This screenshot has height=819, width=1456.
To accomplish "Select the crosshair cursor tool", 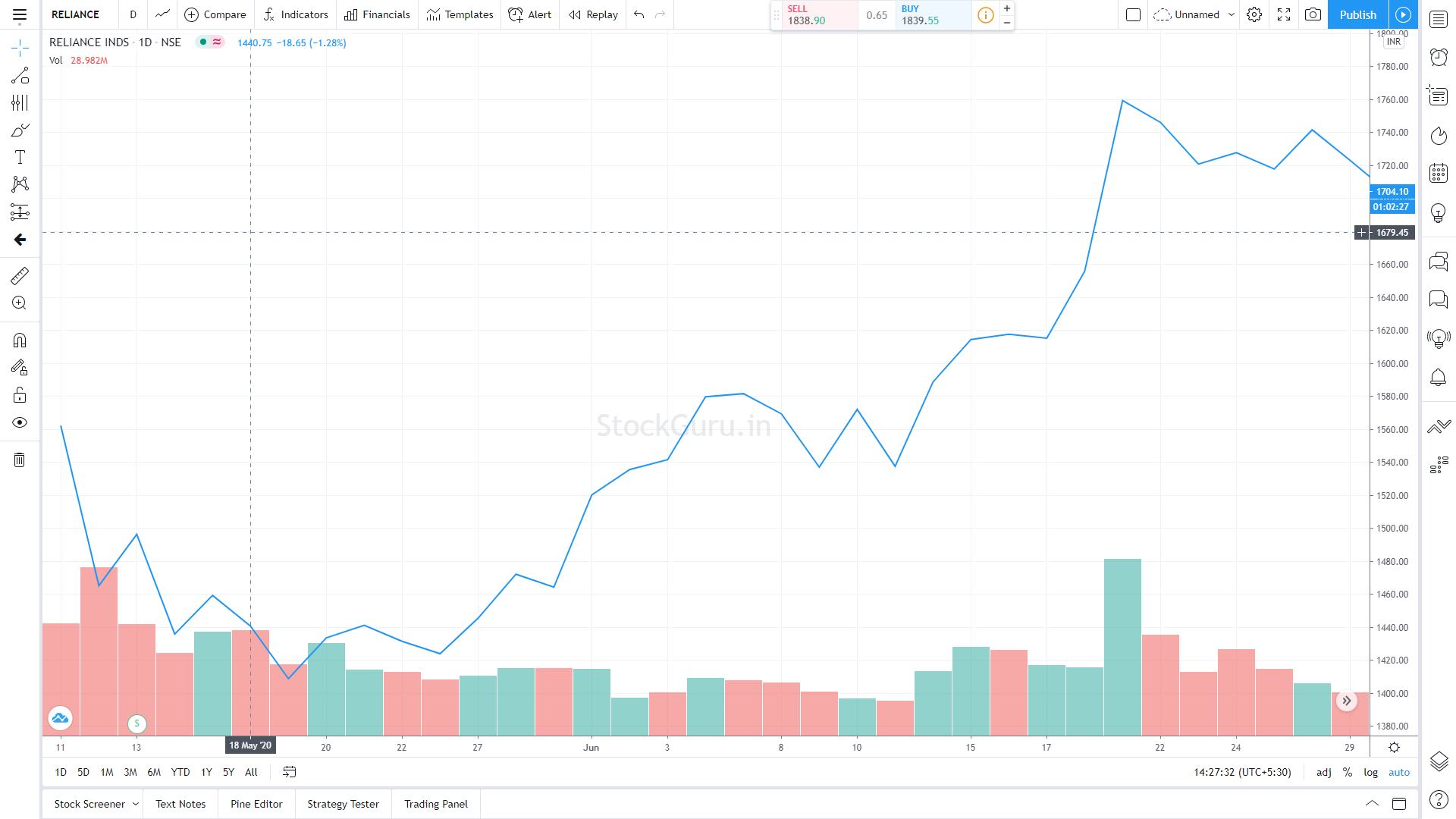I will 20,49.
